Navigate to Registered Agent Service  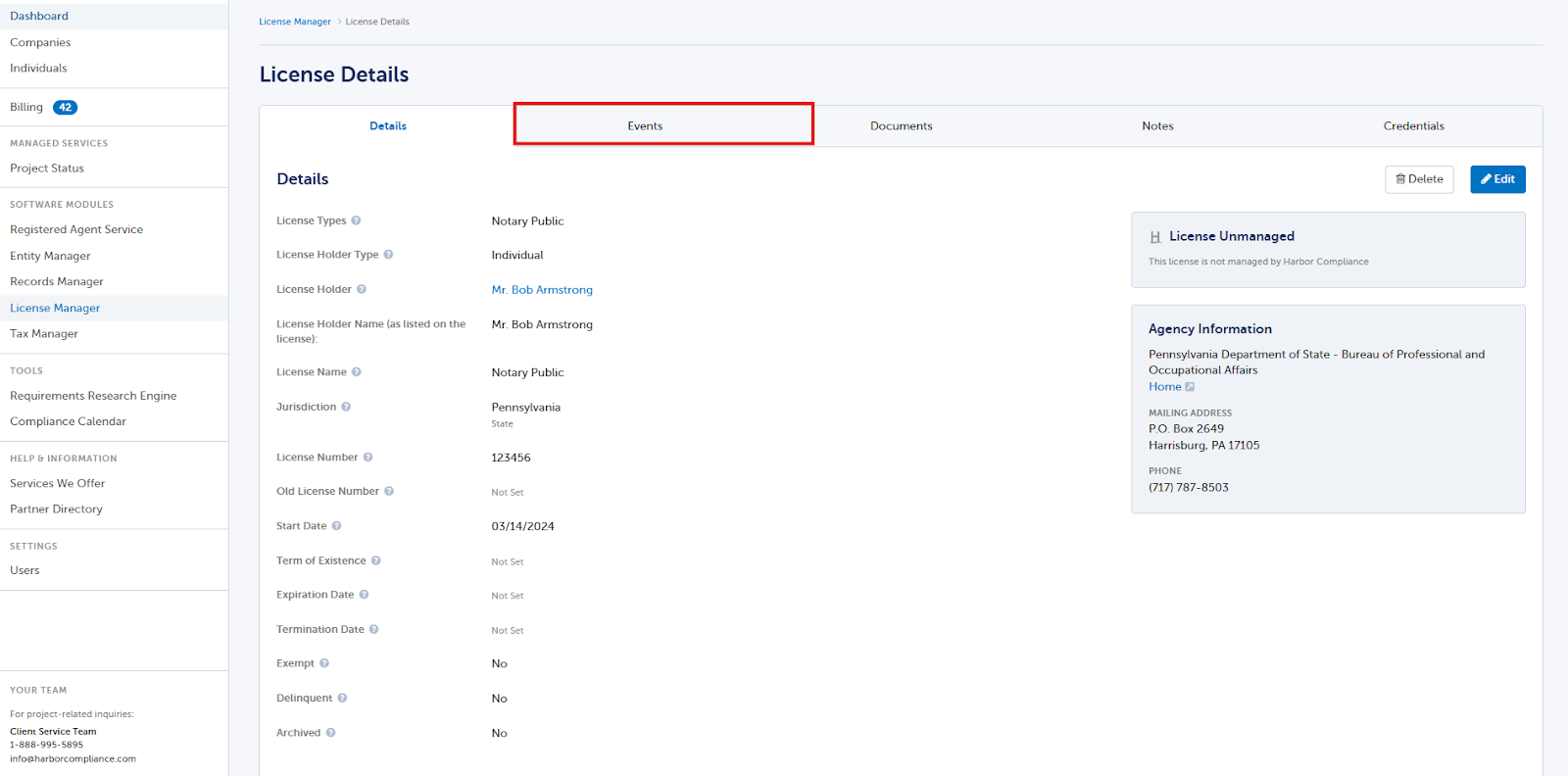(76, 230)
